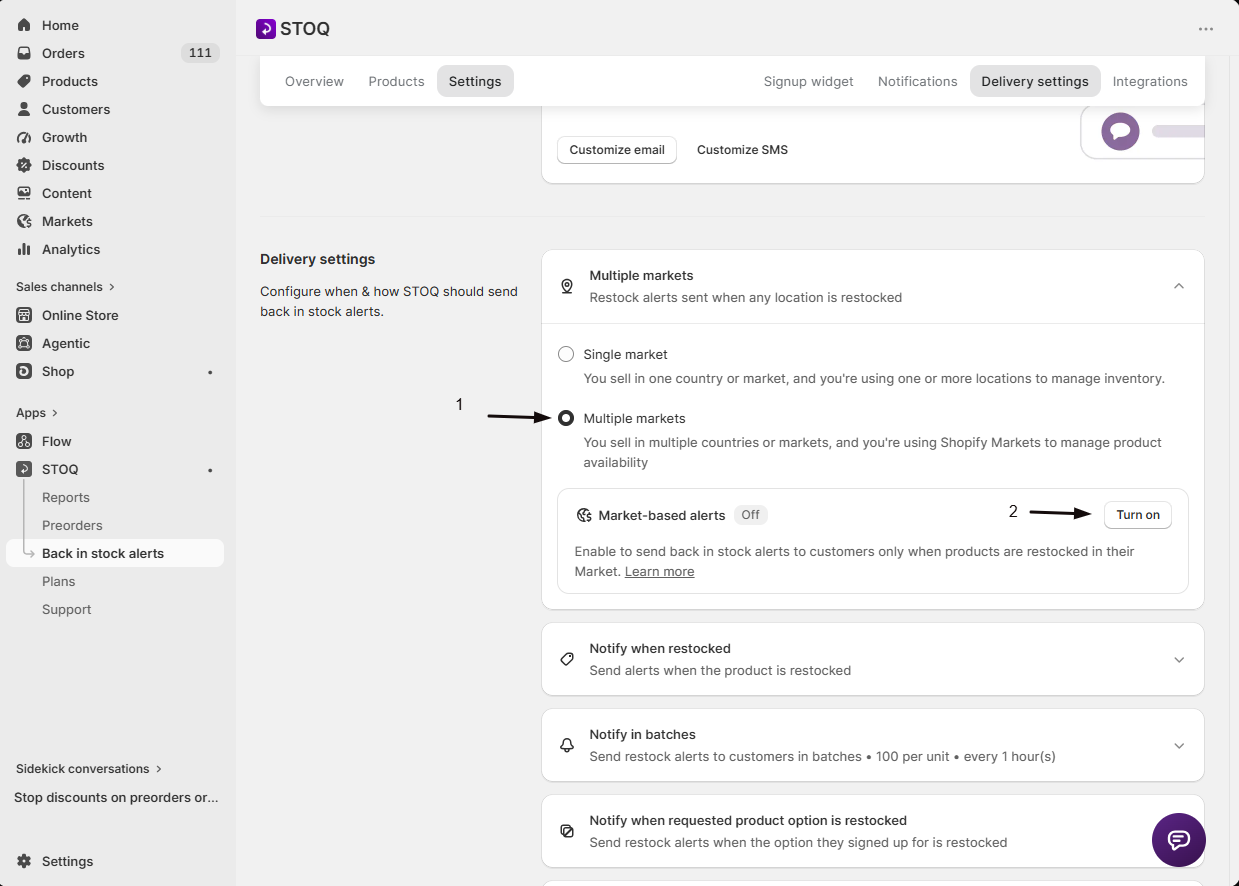The height and width of the screenshot is (886, 1239).
Task: Click the Delivery settings heading
Action: coord(318,259)
